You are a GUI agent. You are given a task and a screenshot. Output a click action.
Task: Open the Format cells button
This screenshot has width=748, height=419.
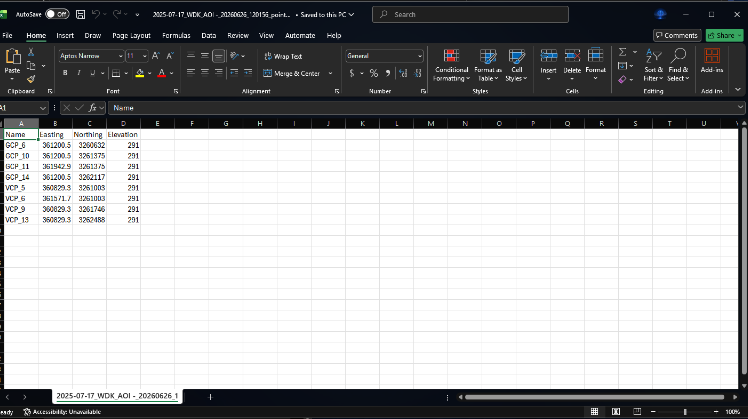[x=595, y=63]
